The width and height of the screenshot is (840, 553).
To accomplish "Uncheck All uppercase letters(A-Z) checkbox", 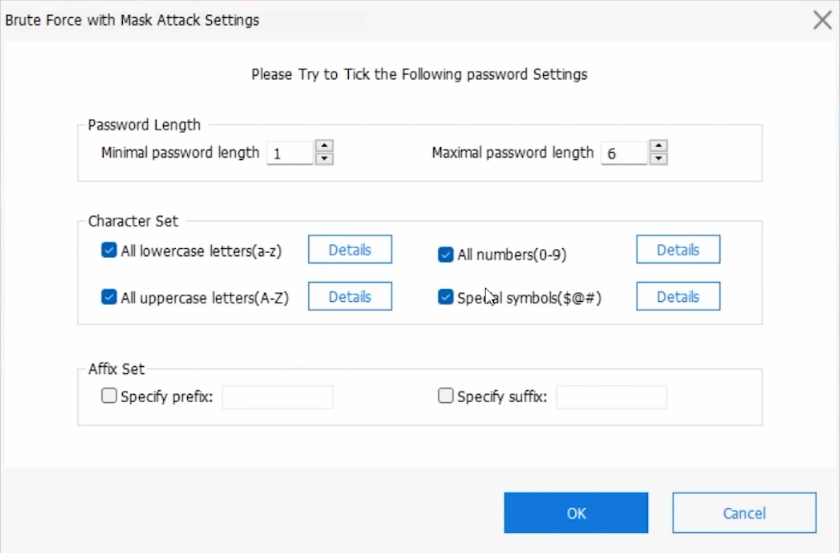I will pyautogui.click(x=109, y=297).
